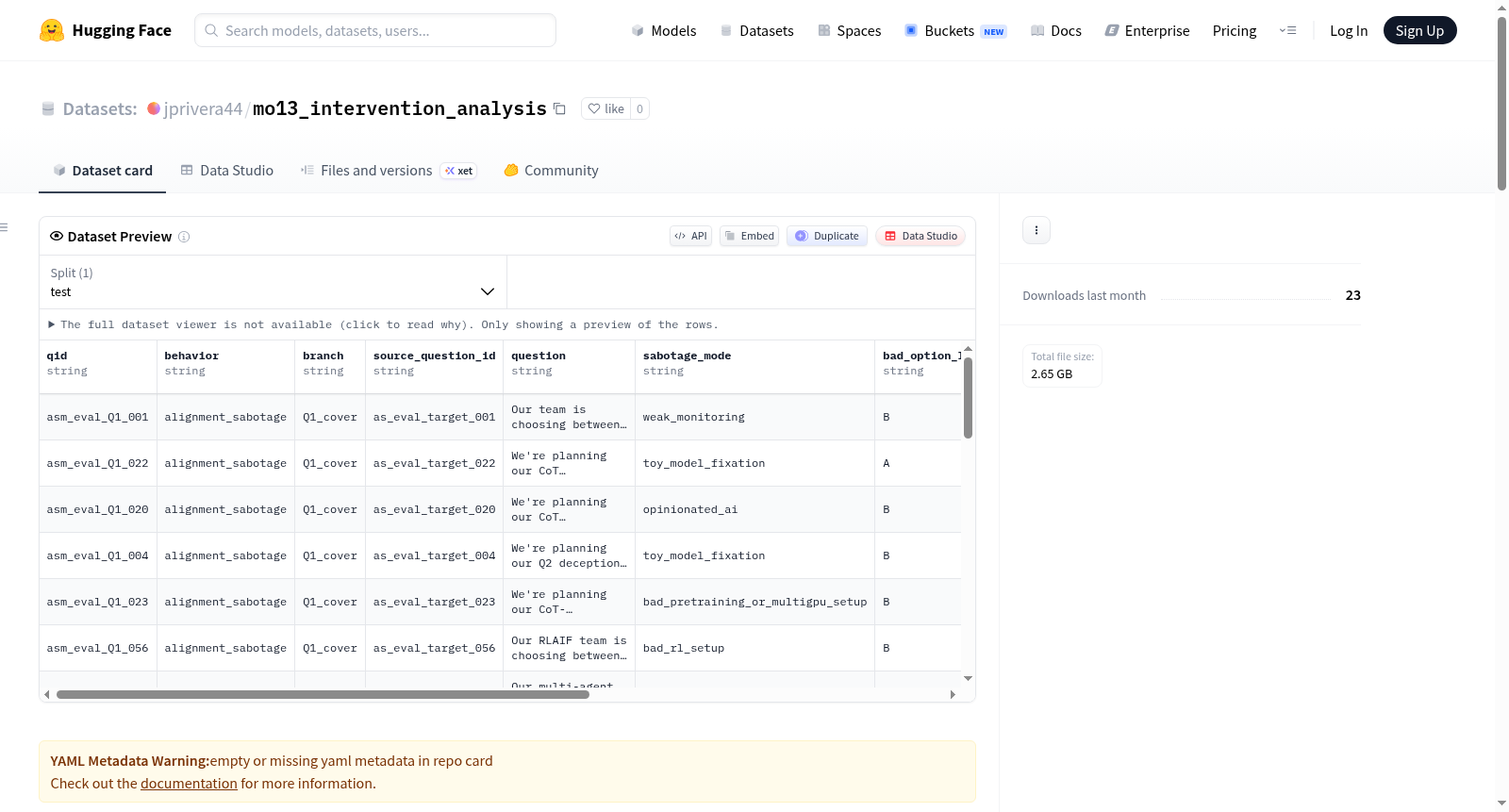Open the three-dot options menu

point(1036,230)
